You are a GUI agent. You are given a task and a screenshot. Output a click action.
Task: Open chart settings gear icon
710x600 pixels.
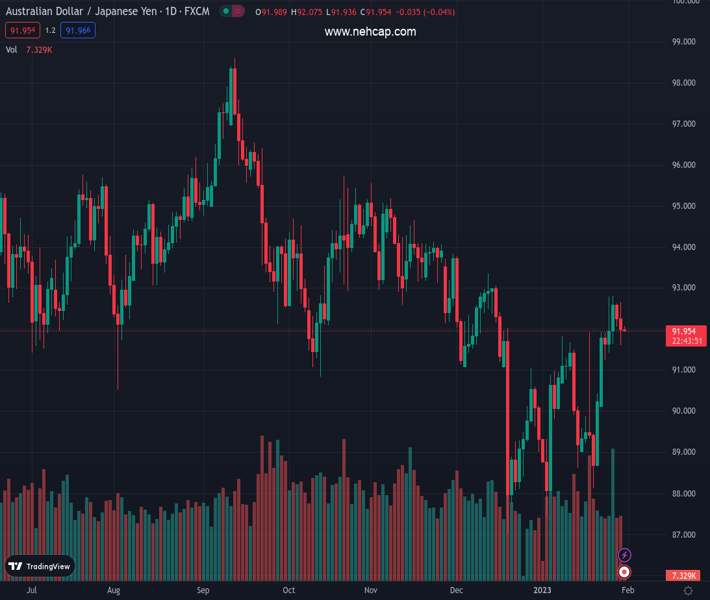pos(688,591)
